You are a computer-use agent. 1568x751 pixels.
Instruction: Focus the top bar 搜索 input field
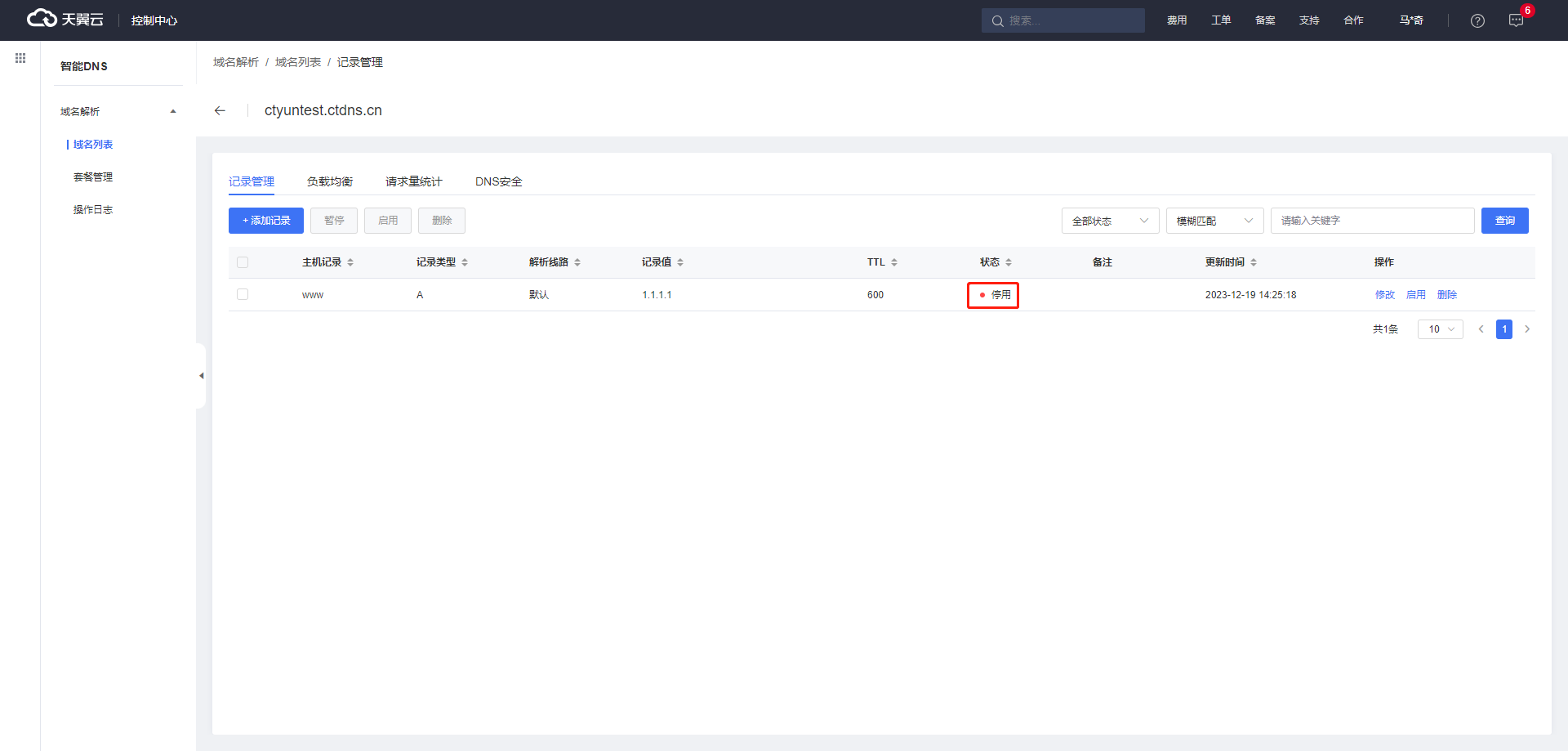[x=1063, y=20]
